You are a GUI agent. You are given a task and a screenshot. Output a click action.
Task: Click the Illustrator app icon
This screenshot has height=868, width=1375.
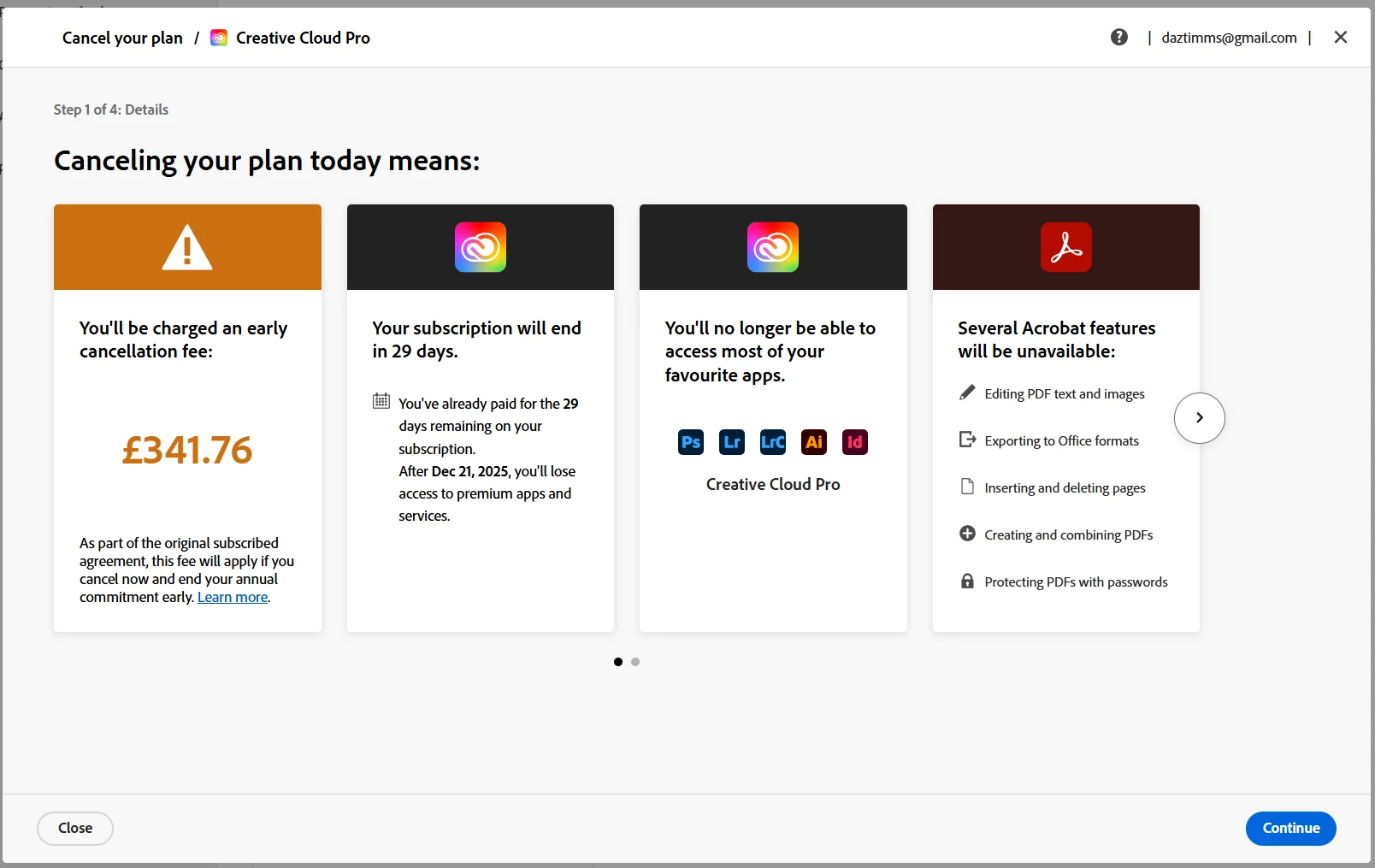click(814, 442)
